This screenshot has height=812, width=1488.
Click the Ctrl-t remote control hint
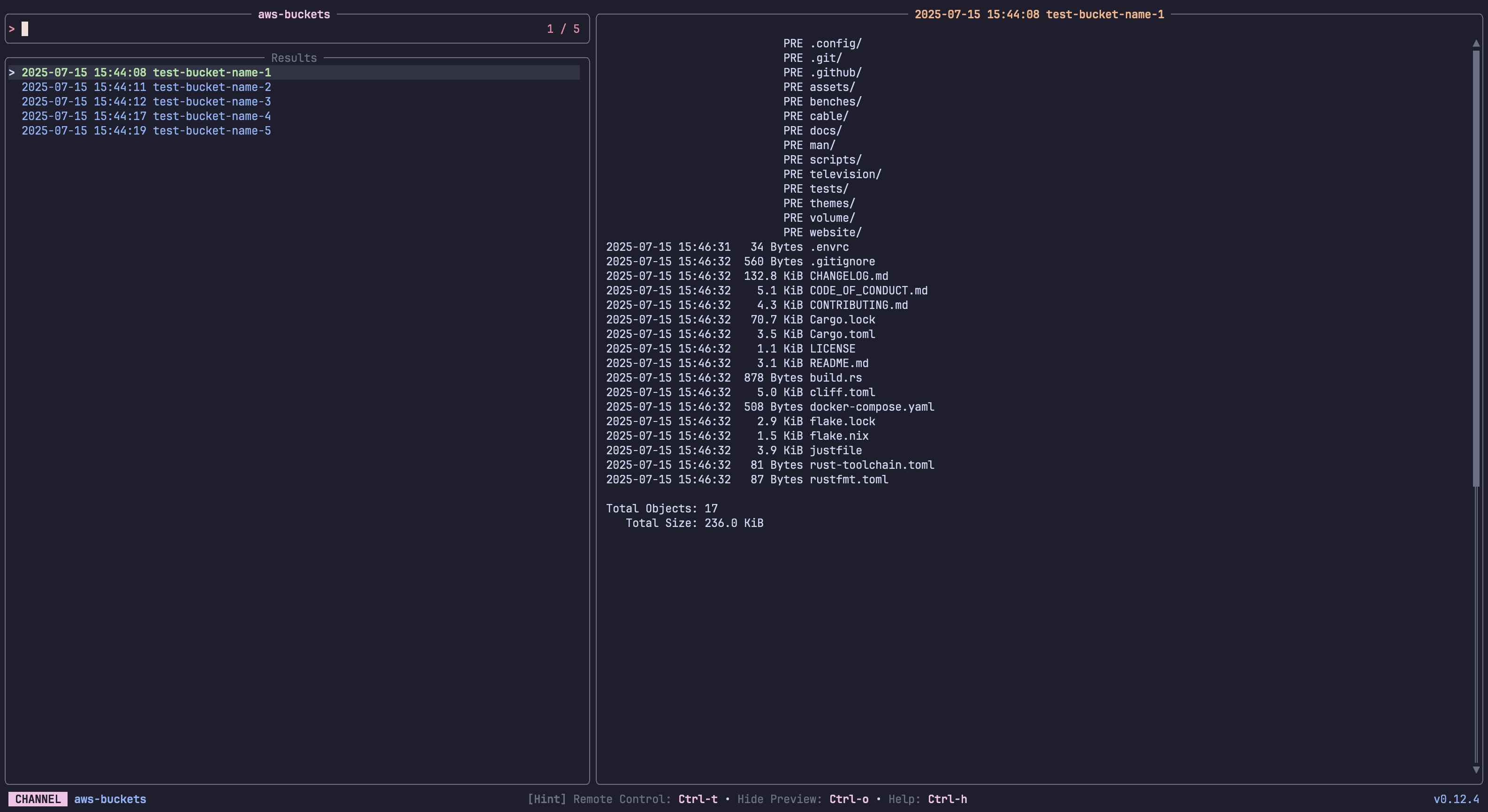click(698, 799)
